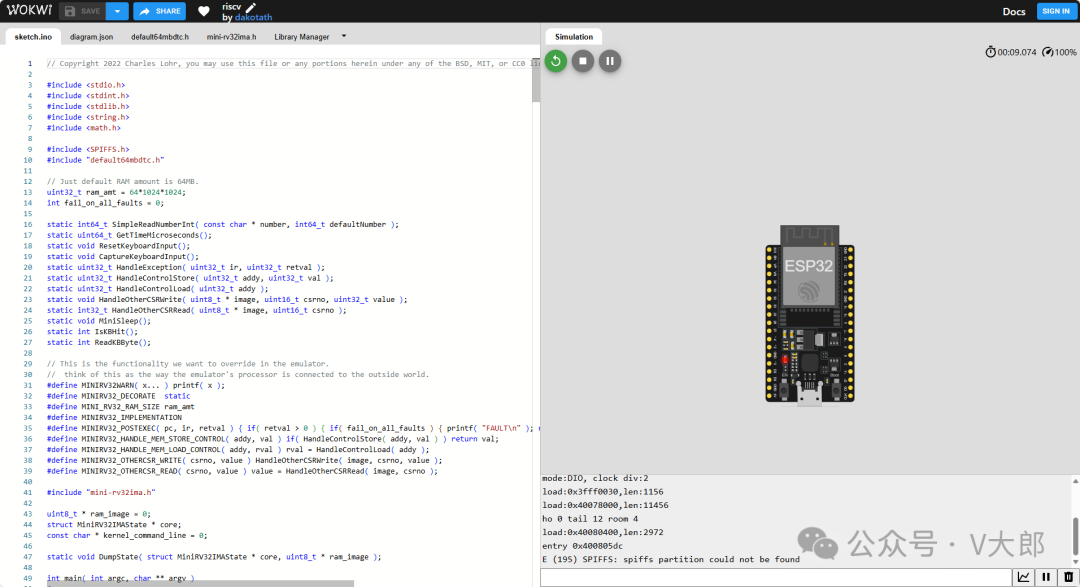Like the project with heart icon
This screenshot has width=1080, height=587.
coord(204,11)
